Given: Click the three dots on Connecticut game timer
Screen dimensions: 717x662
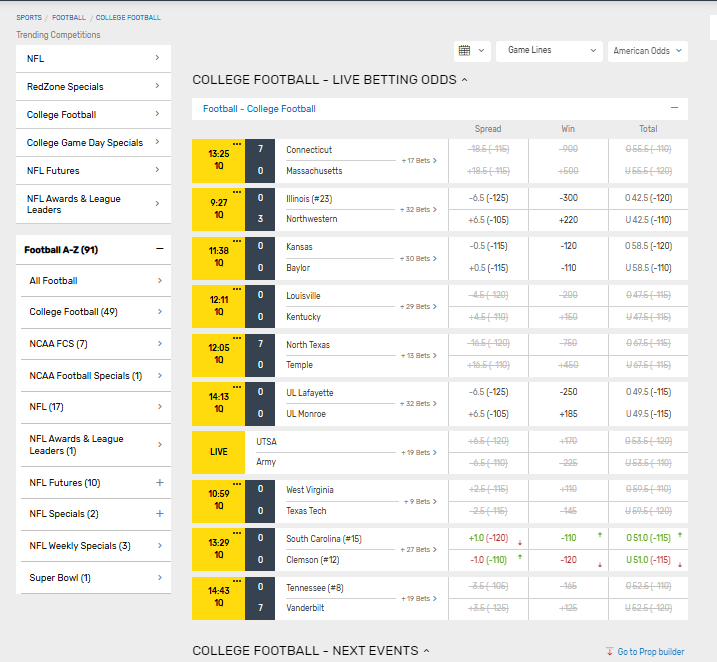Looking at the screenshot, I should 236,144.
